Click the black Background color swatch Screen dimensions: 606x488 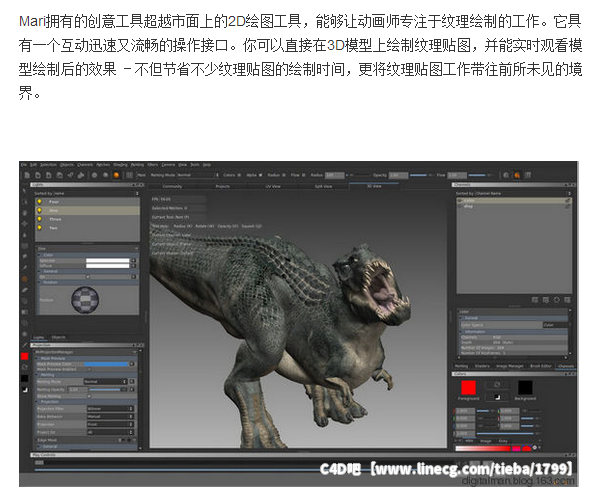[525, 388]
